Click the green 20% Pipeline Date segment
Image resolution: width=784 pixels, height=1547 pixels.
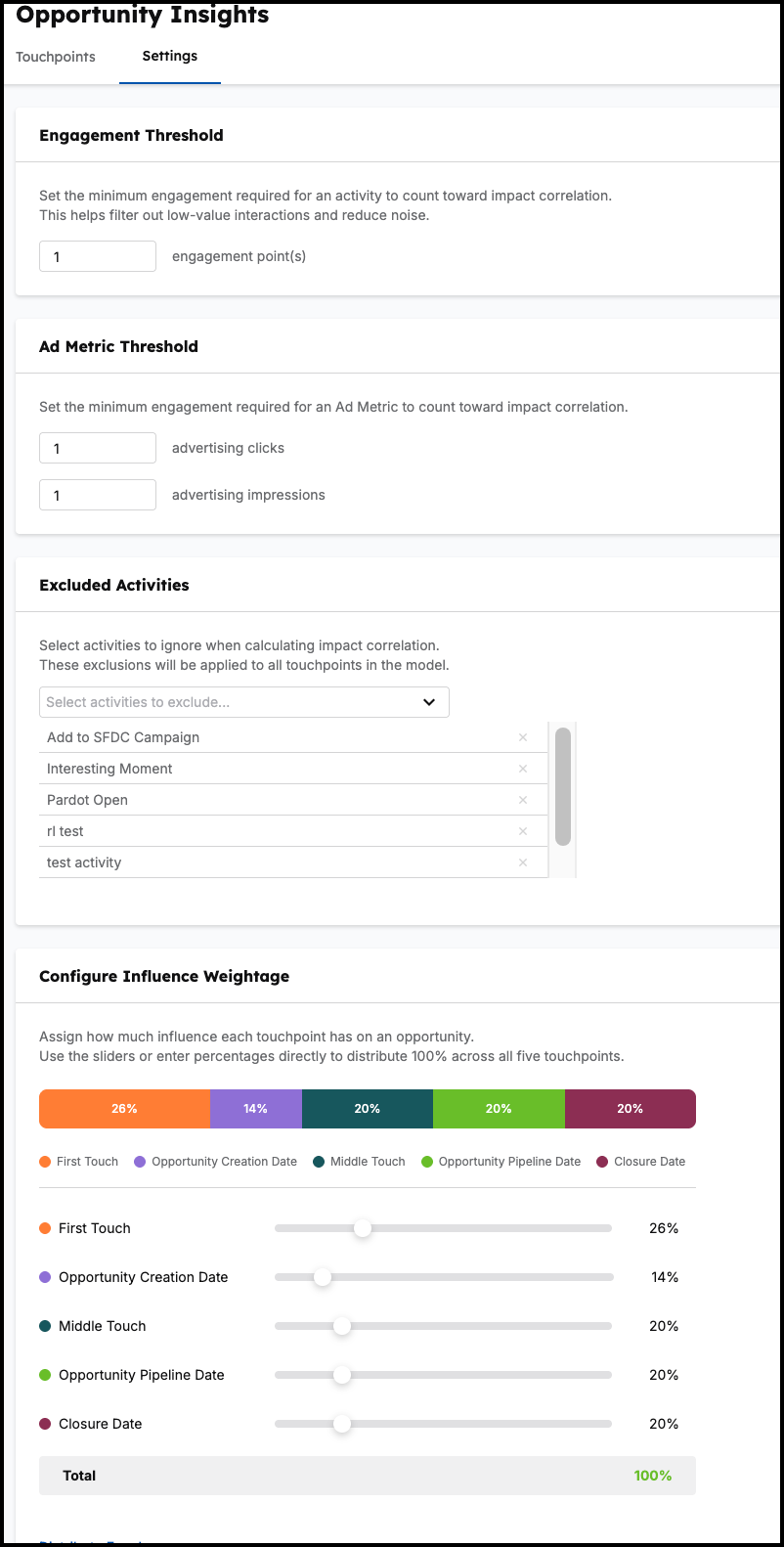(x=499, y=1109)
